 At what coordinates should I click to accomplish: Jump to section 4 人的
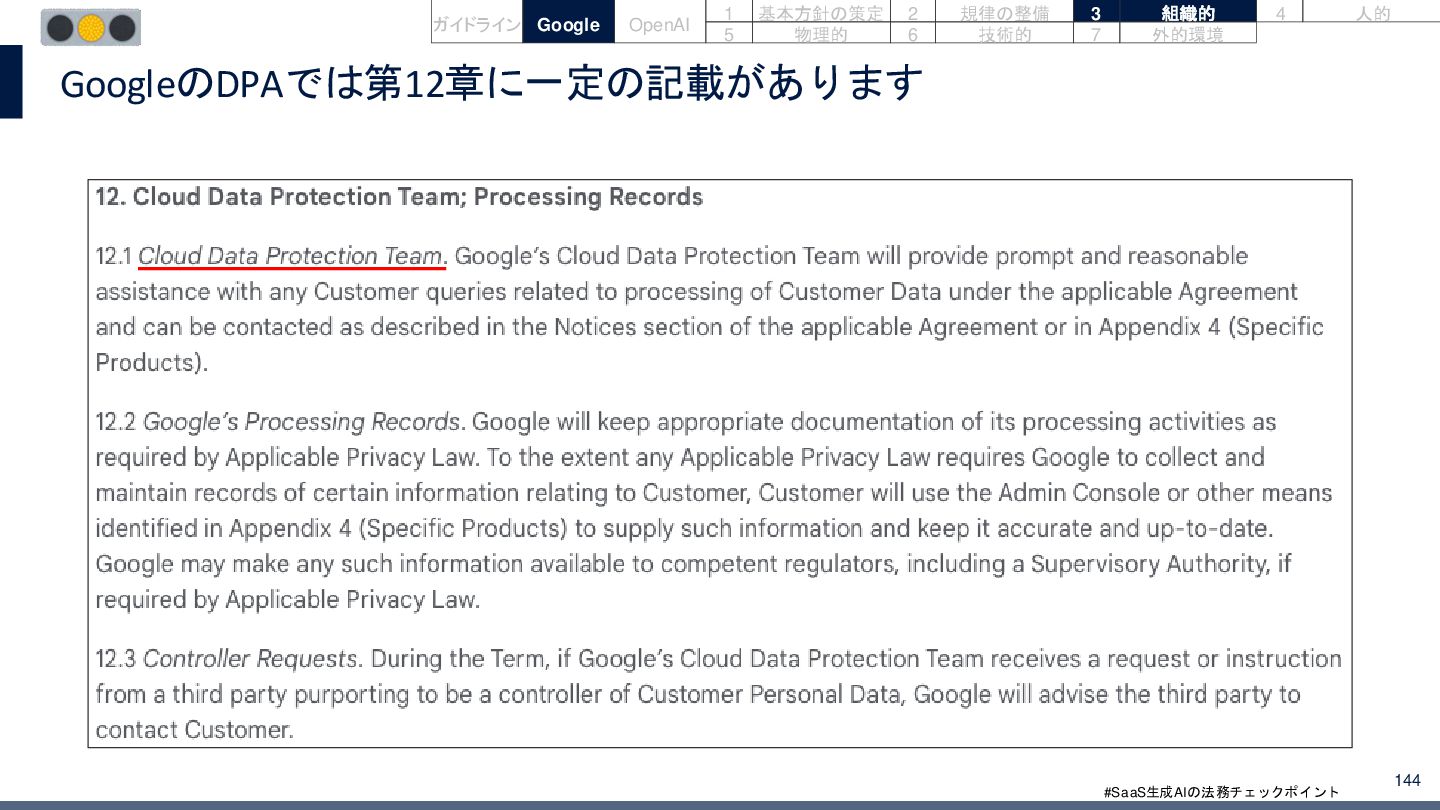[1372, 13]
